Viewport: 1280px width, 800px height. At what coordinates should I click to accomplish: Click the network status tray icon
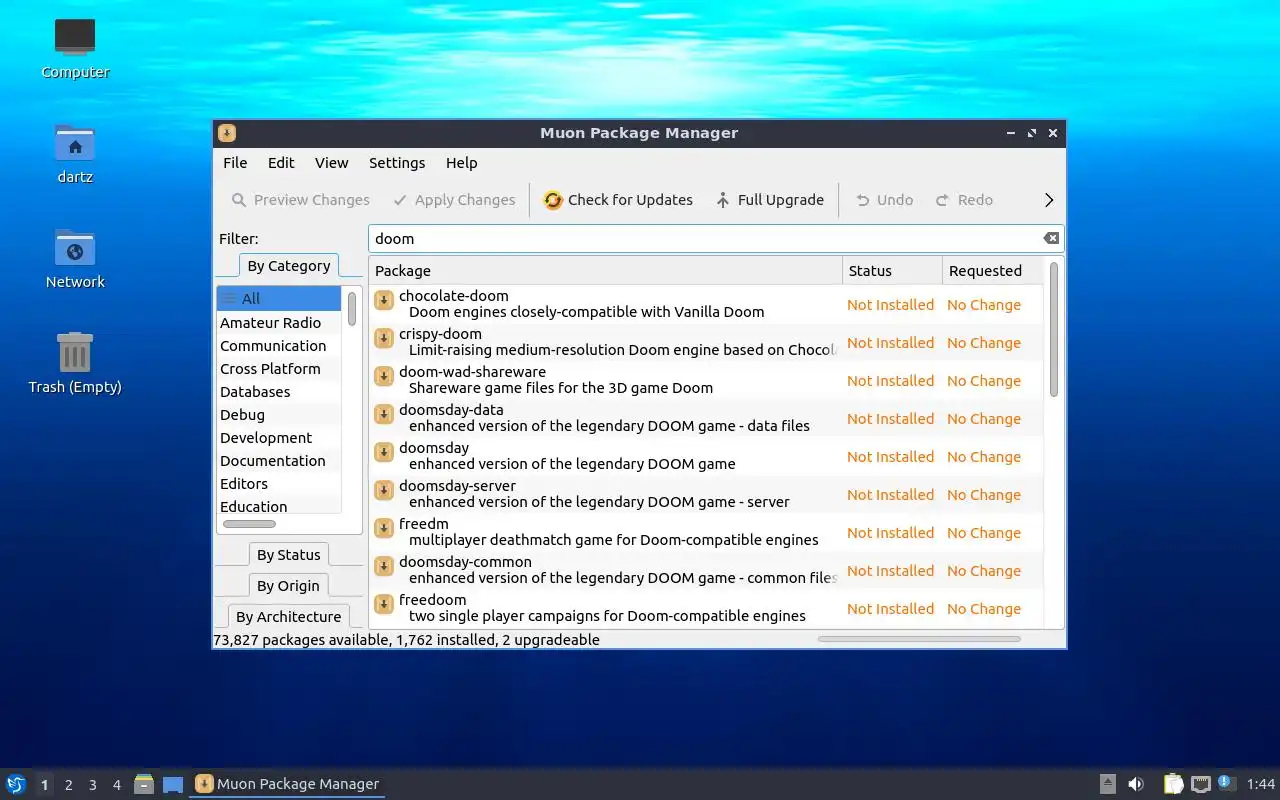(x=1200, y=784)
